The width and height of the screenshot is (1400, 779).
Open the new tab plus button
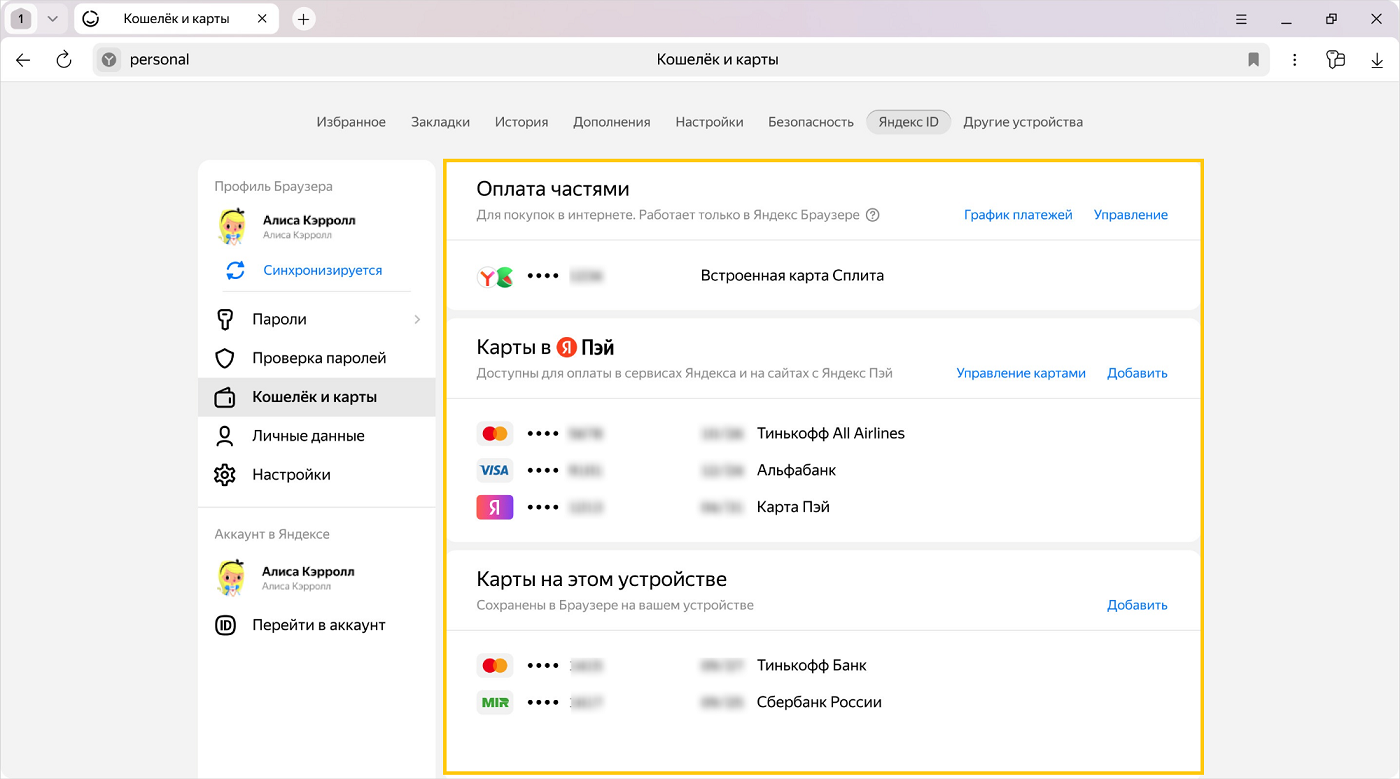click(x=304, y=19)
